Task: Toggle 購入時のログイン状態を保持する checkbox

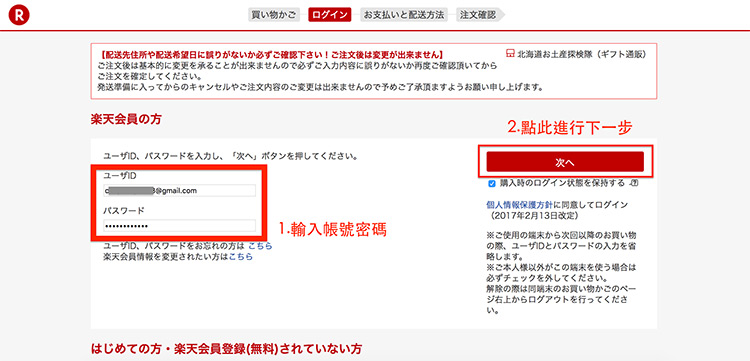Action: (492, 184)
